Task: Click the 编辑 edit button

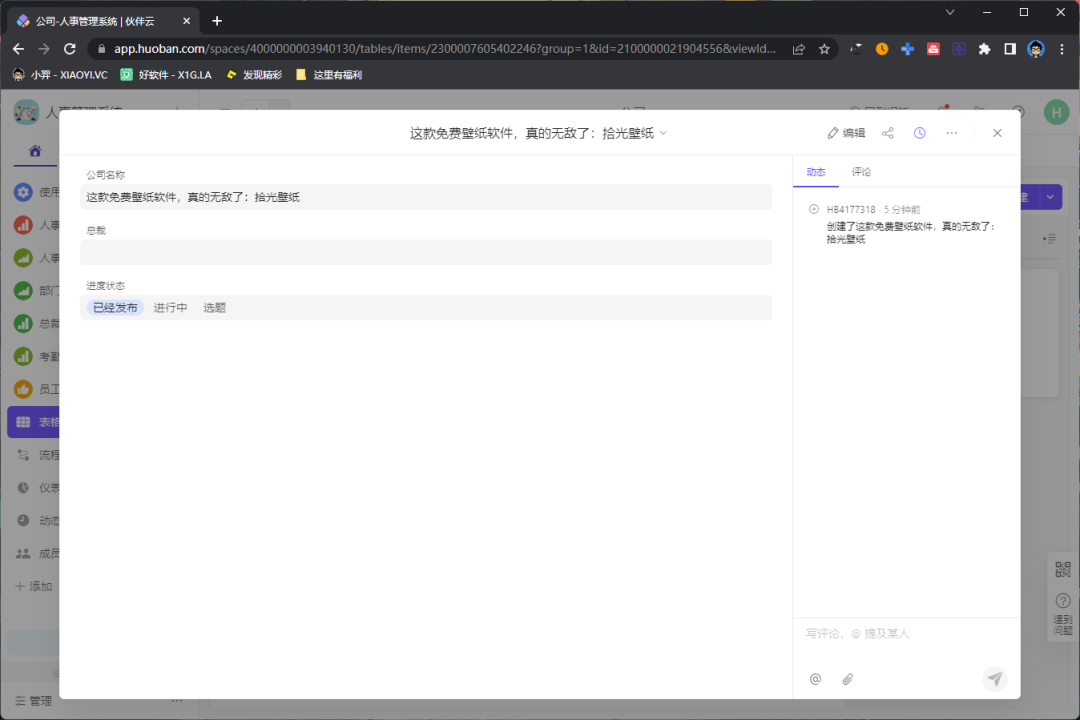Action: [847, 132]
